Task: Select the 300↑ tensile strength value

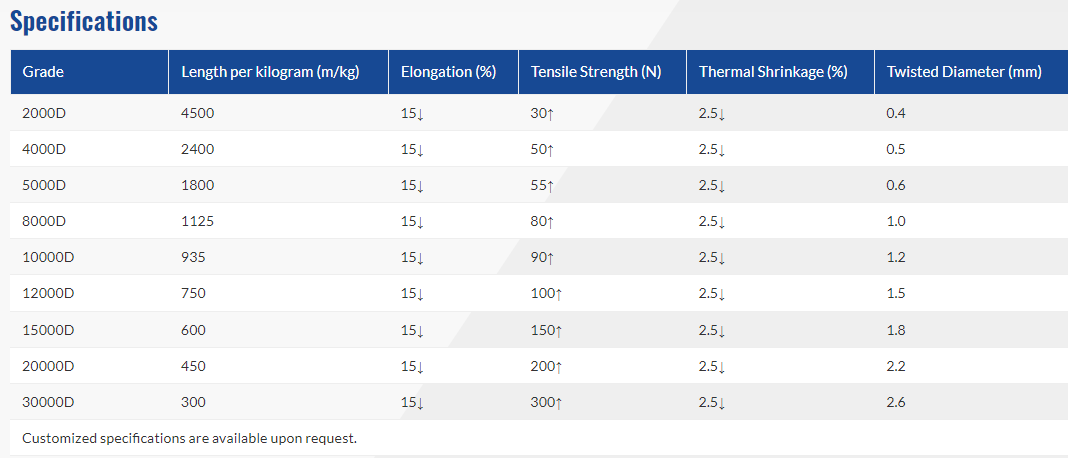Action: click(546, 402)
